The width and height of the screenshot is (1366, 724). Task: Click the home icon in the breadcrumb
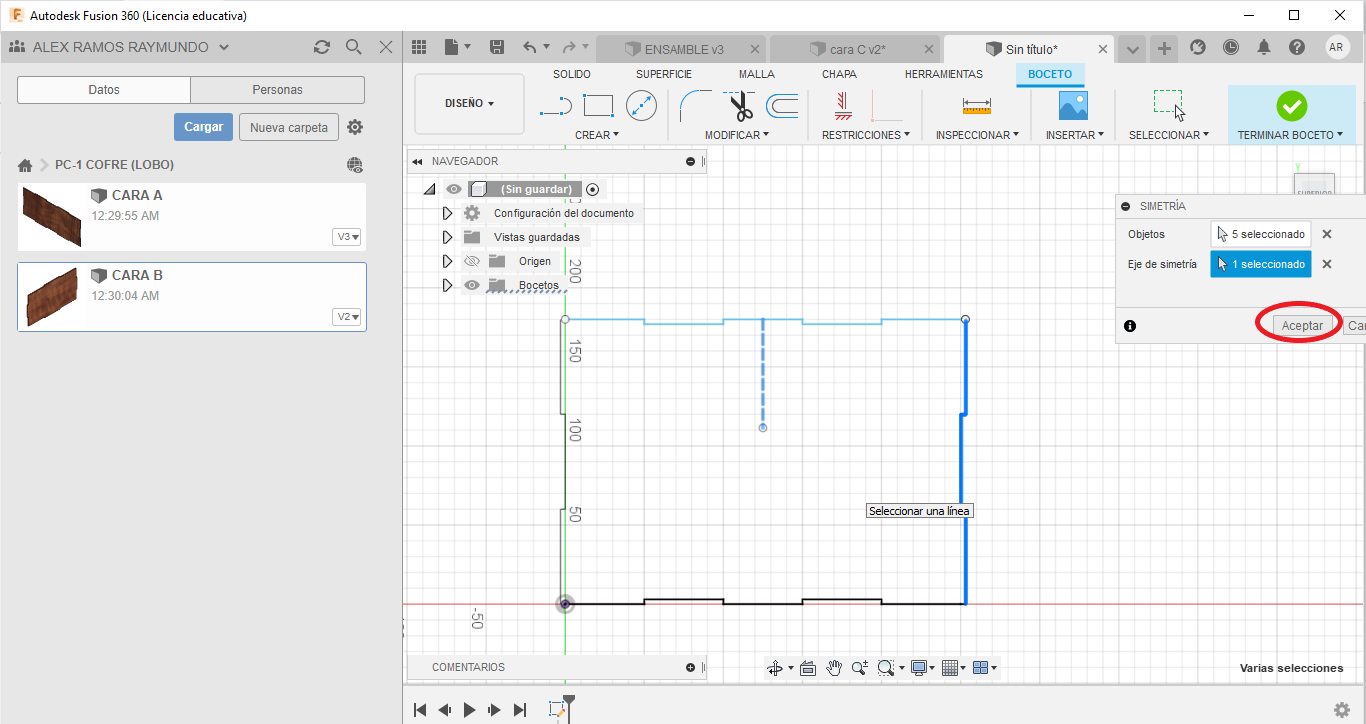pyautogui.click(x=25, y=165)
